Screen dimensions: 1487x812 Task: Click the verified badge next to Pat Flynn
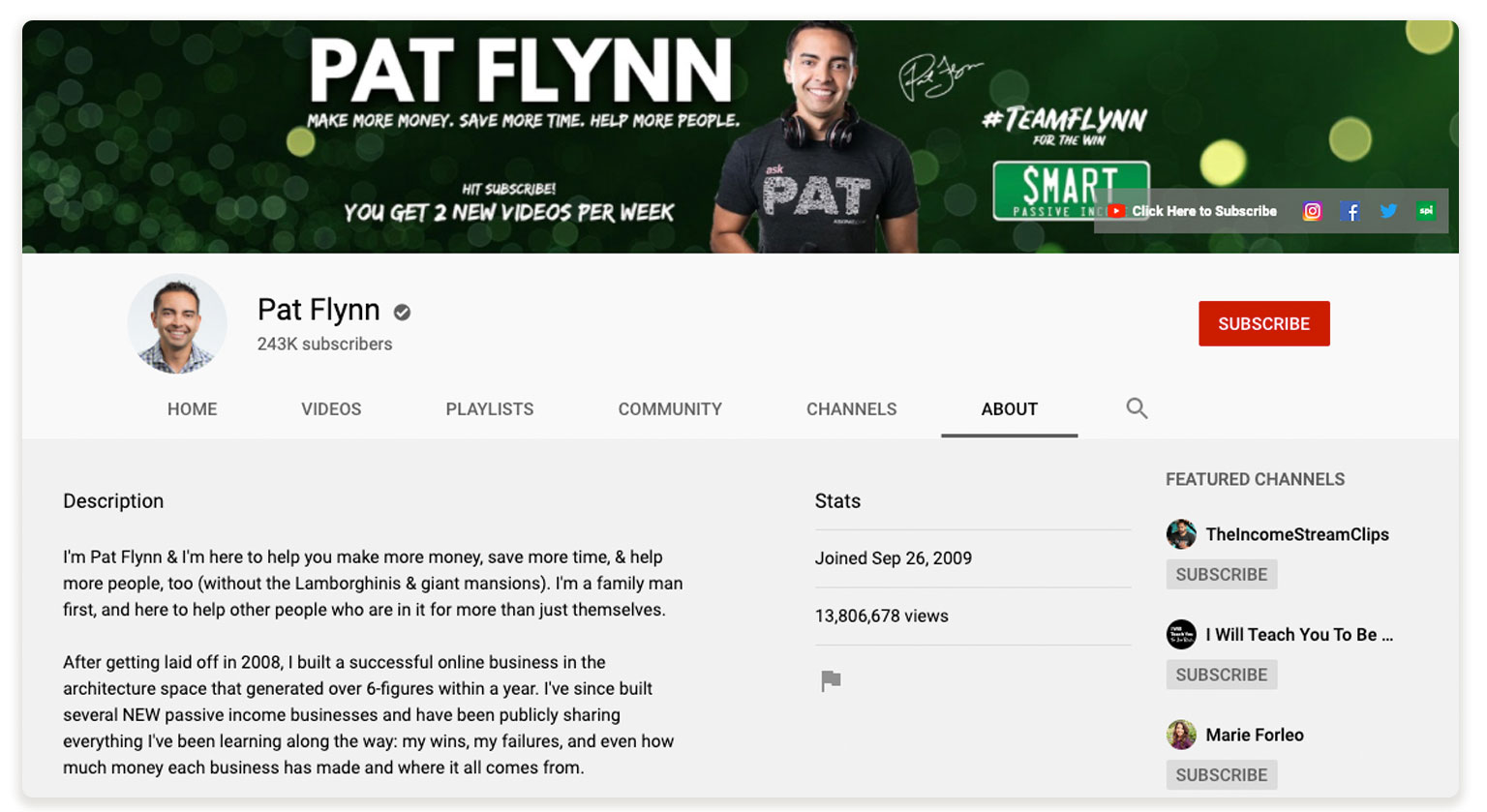pyautogui.click(x=402, y=312)
